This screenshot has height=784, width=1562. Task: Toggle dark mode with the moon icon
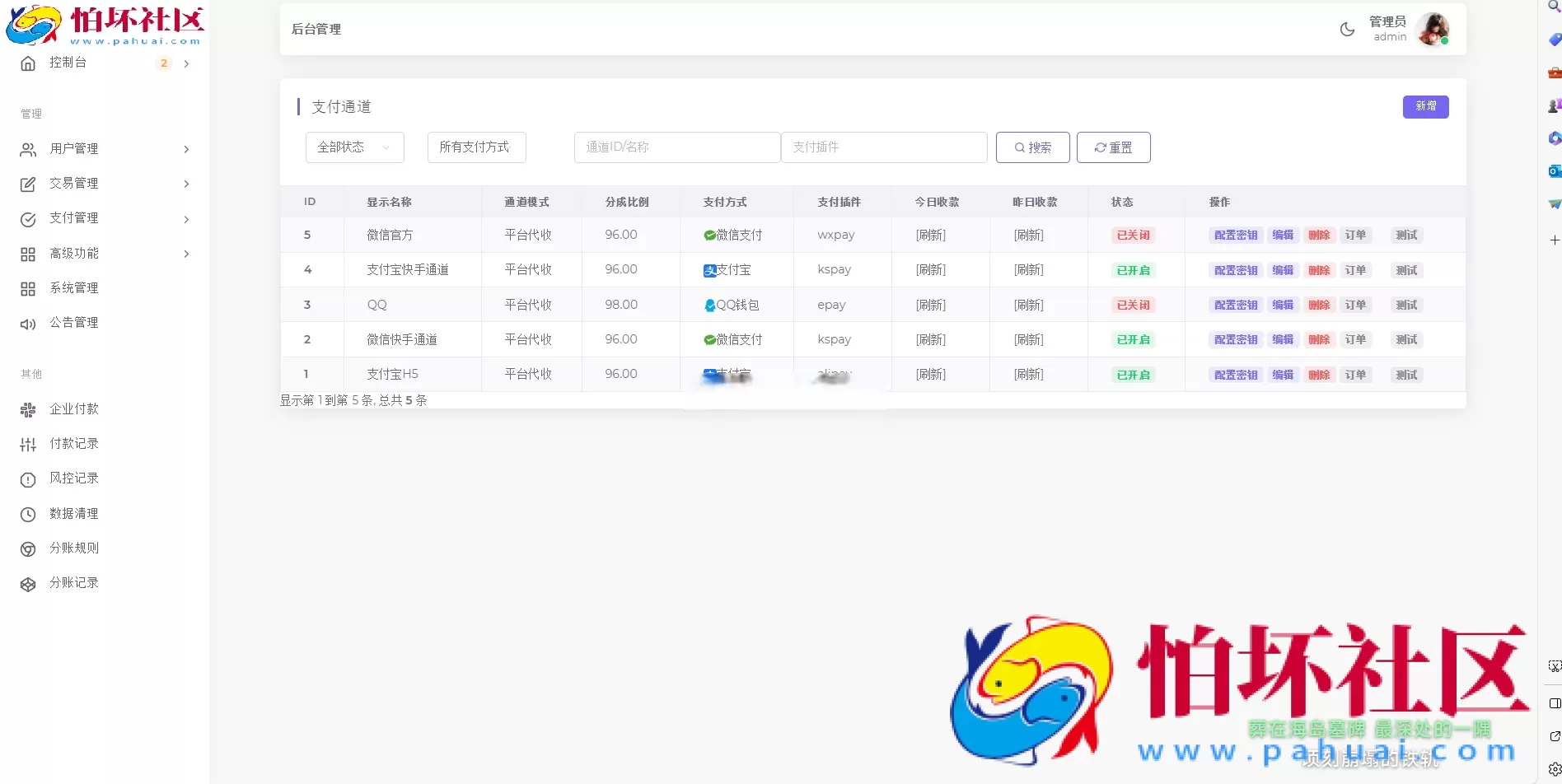click(1347, 29)
